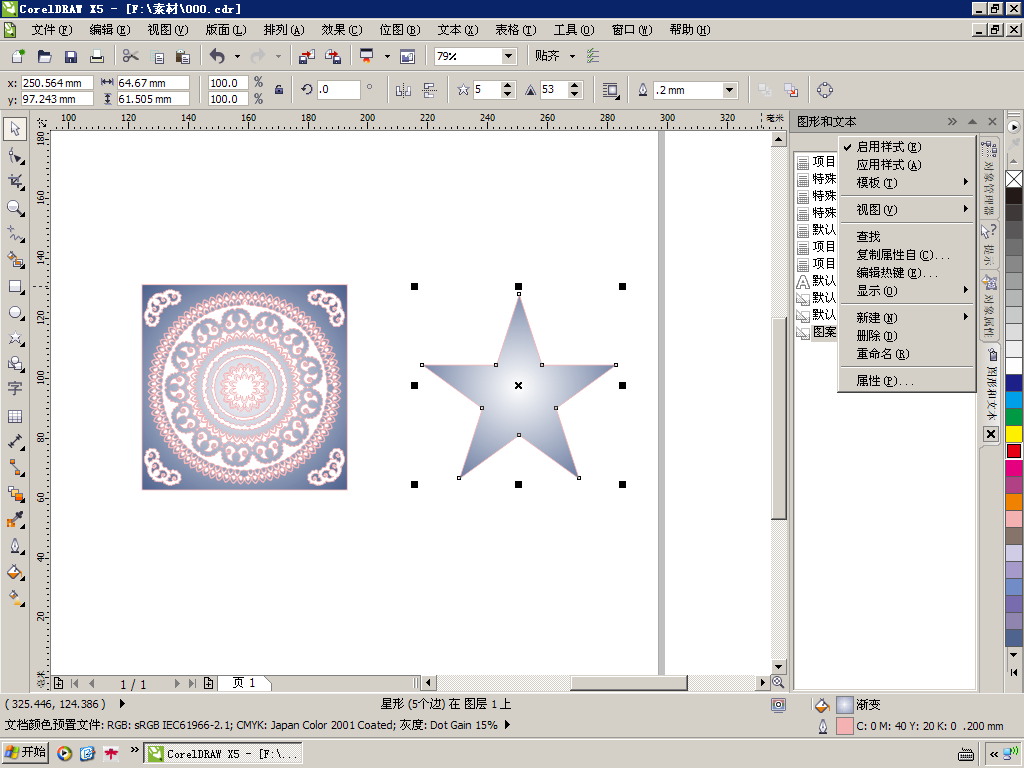Open application launcher dropdown arrow
Viewport: 1024px width, 768px height.
click(387, 56)
